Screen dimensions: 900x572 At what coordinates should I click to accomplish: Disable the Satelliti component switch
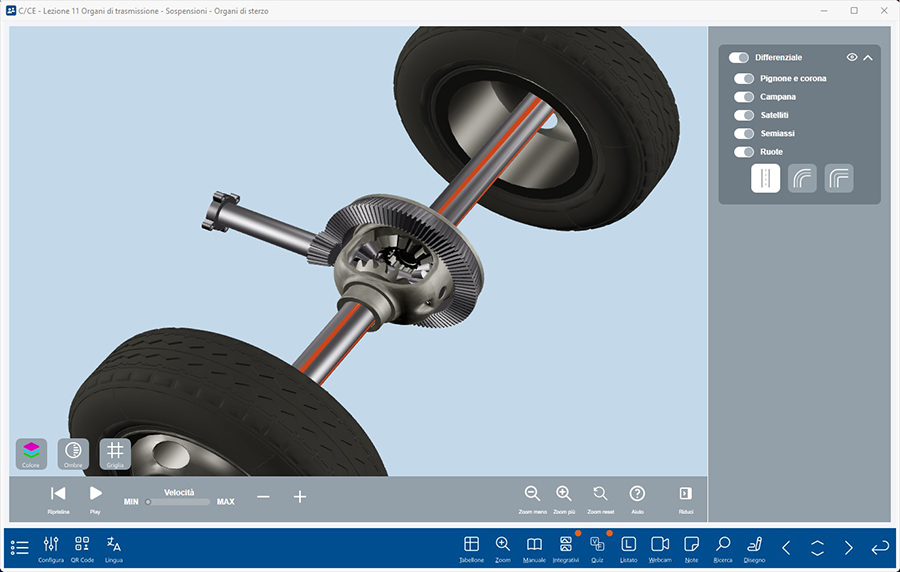coord(744,116)
